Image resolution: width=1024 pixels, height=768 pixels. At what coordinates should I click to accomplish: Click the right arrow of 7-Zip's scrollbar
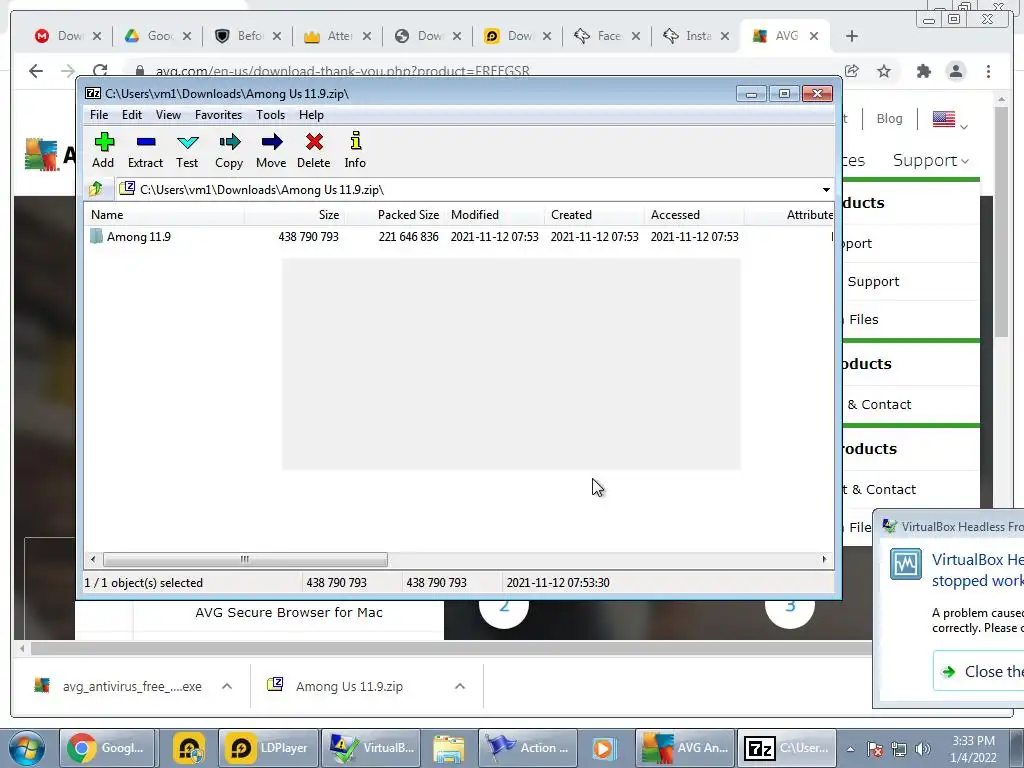pos(824,560)
